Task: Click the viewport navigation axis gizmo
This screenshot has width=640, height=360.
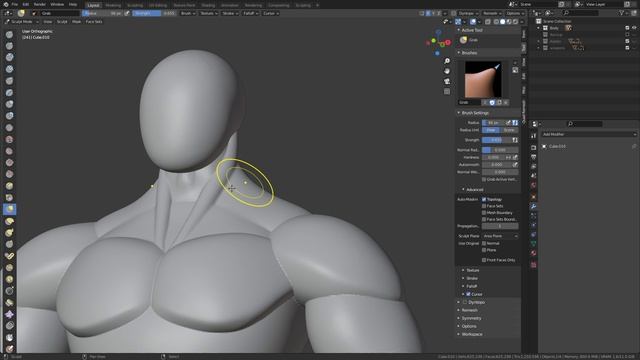Action: point(438,42)
